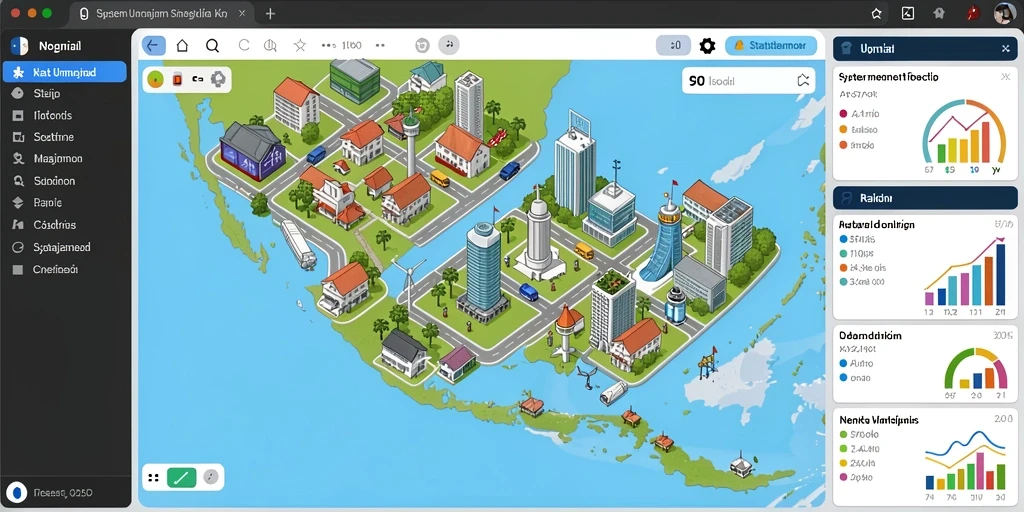Viewport: 1024px width, 512px height.
Task: Click the Odamdrkim card title
Action: pyautogui.click(x=870, y=335)
